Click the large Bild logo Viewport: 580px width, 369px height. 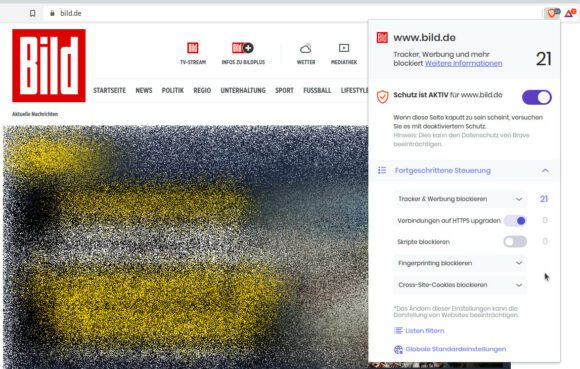[x=49, y=65]
